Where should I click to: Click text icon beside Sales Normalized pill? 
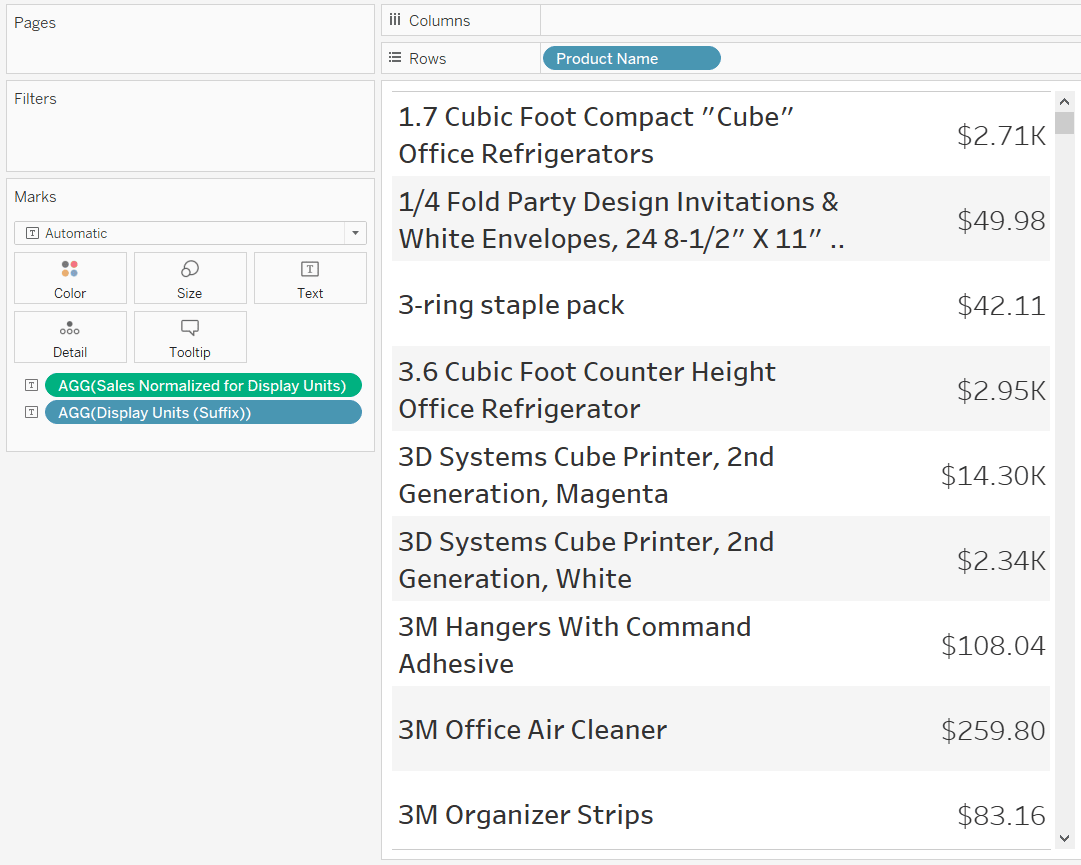(31, 385)
